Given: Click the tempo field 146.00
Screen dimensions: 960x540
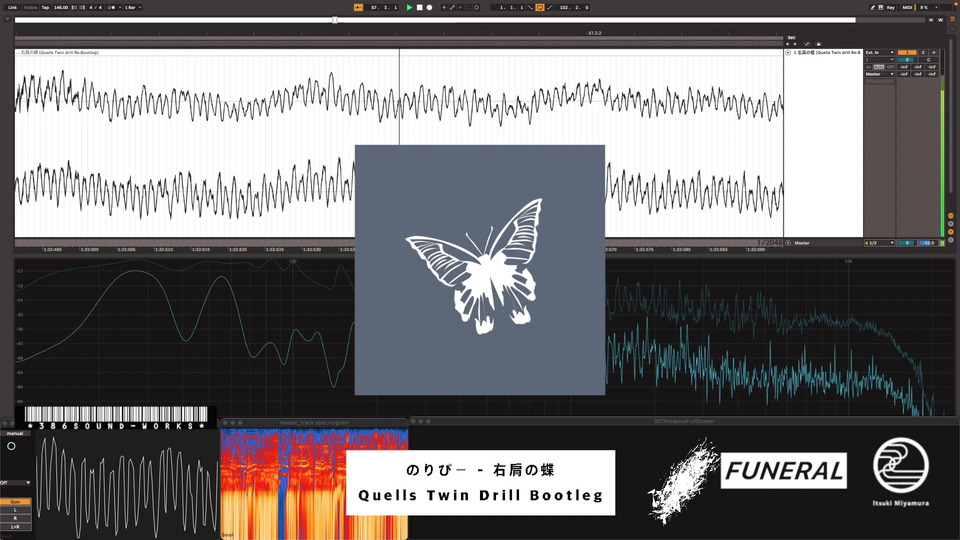Looking at the screenshot, I should click(x=61, y=7).
